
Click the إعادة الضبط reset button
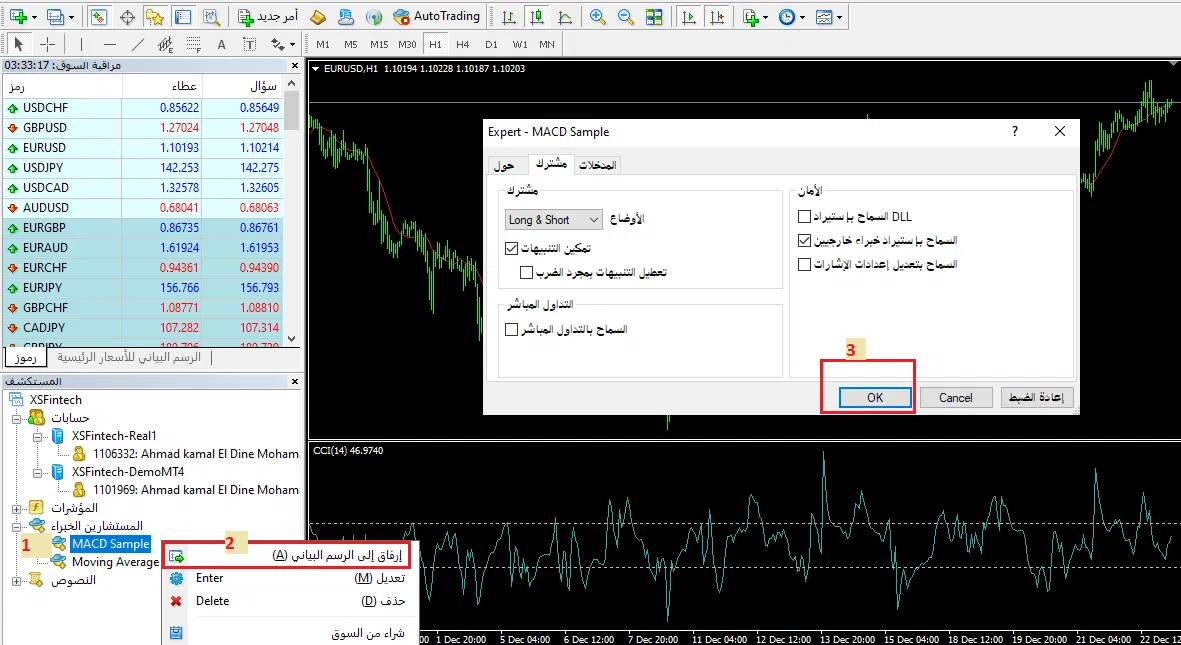1036,397
